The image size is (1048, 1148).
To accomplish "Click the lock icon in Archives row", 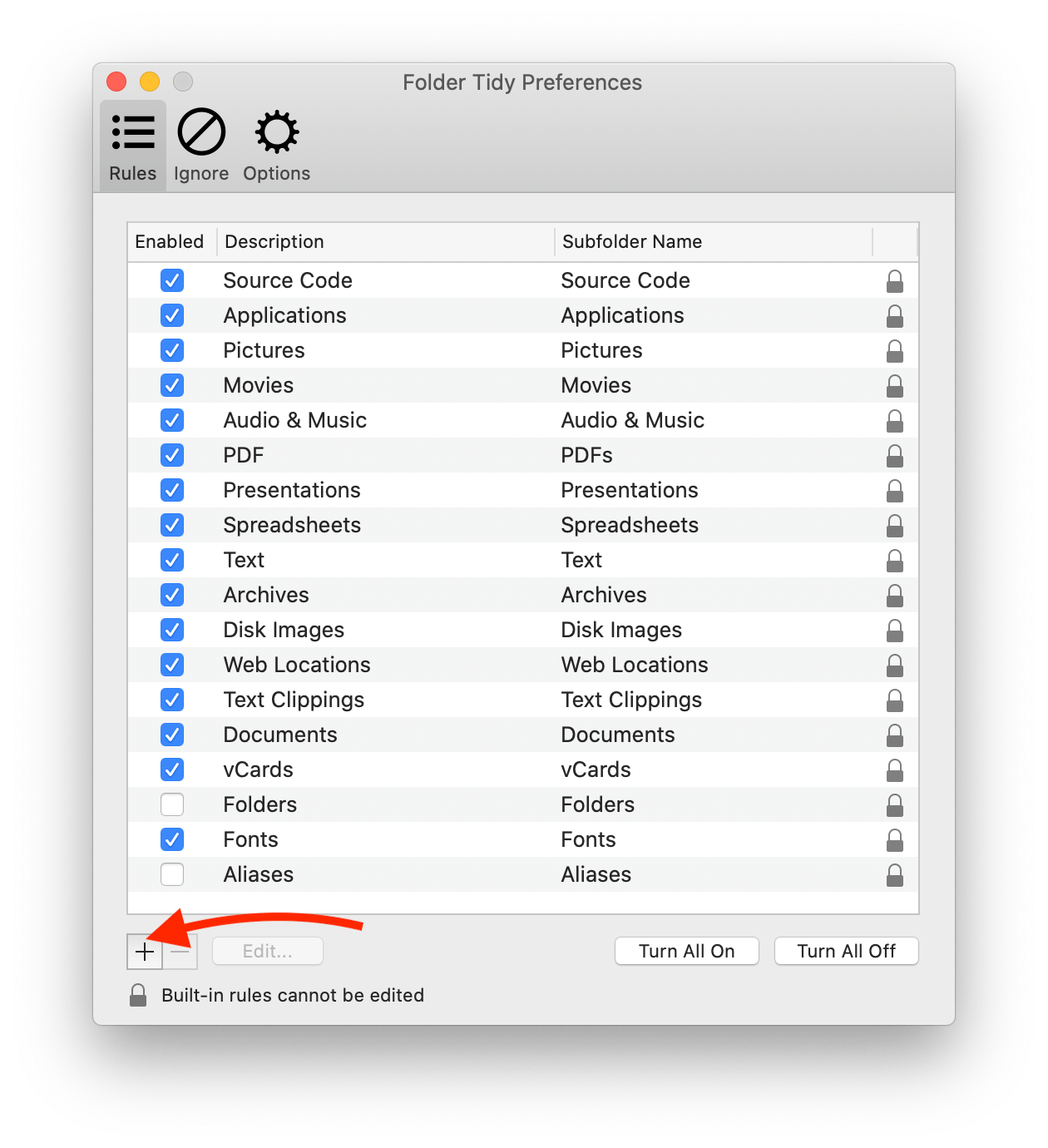I will click(895, 596).
